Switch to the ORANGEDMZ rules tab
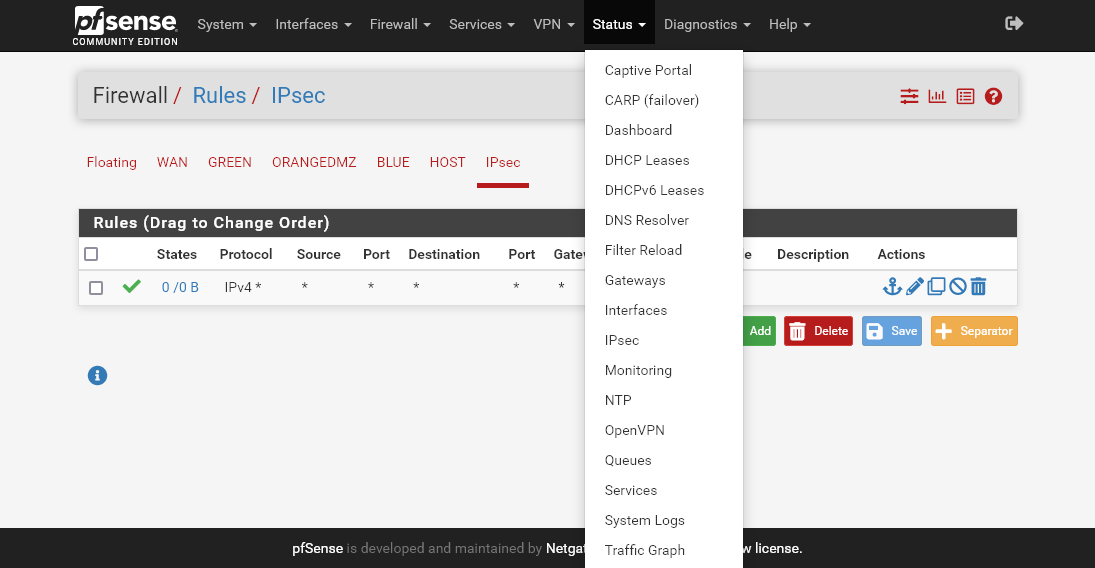Viewport: 1095px width, 568px height. click(314, 163)
